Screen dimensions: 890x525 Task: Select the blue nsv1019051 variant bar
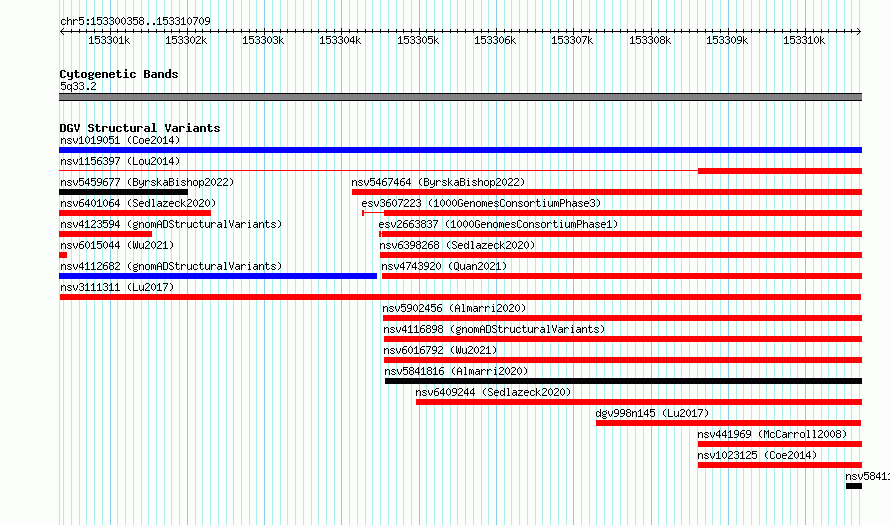tap(460, 150)
